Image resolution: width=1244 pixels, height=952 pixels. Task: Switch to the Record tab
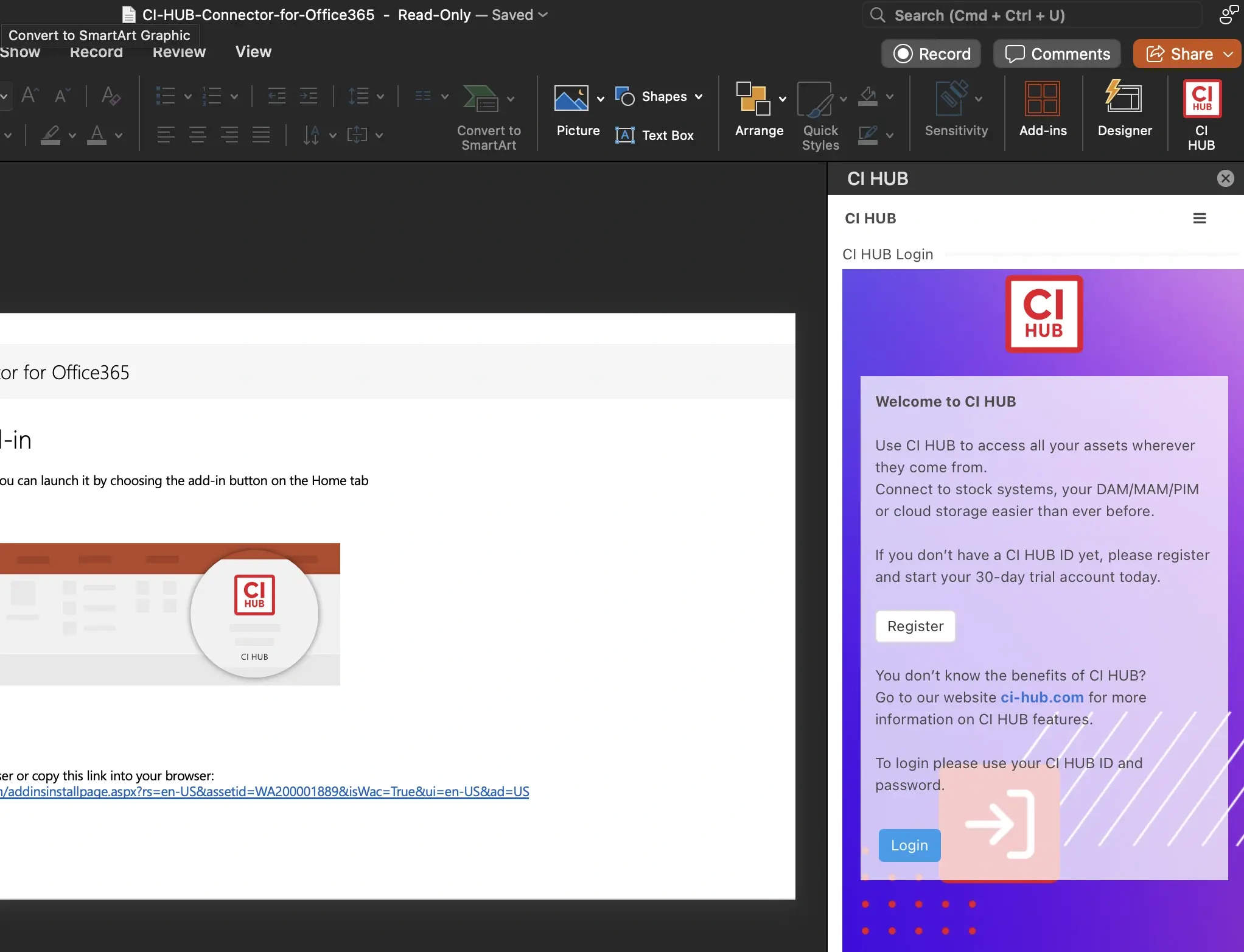(x=96, y=52)
